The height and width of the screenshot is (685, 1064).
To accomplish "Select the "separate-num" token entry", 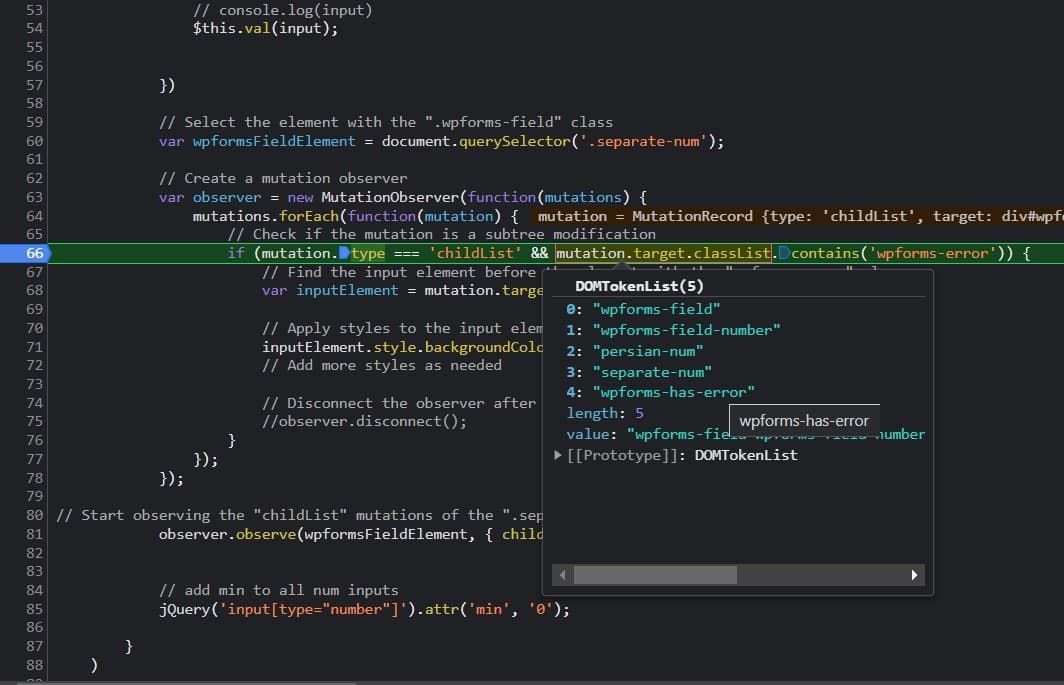I will [x=639, y=372].
